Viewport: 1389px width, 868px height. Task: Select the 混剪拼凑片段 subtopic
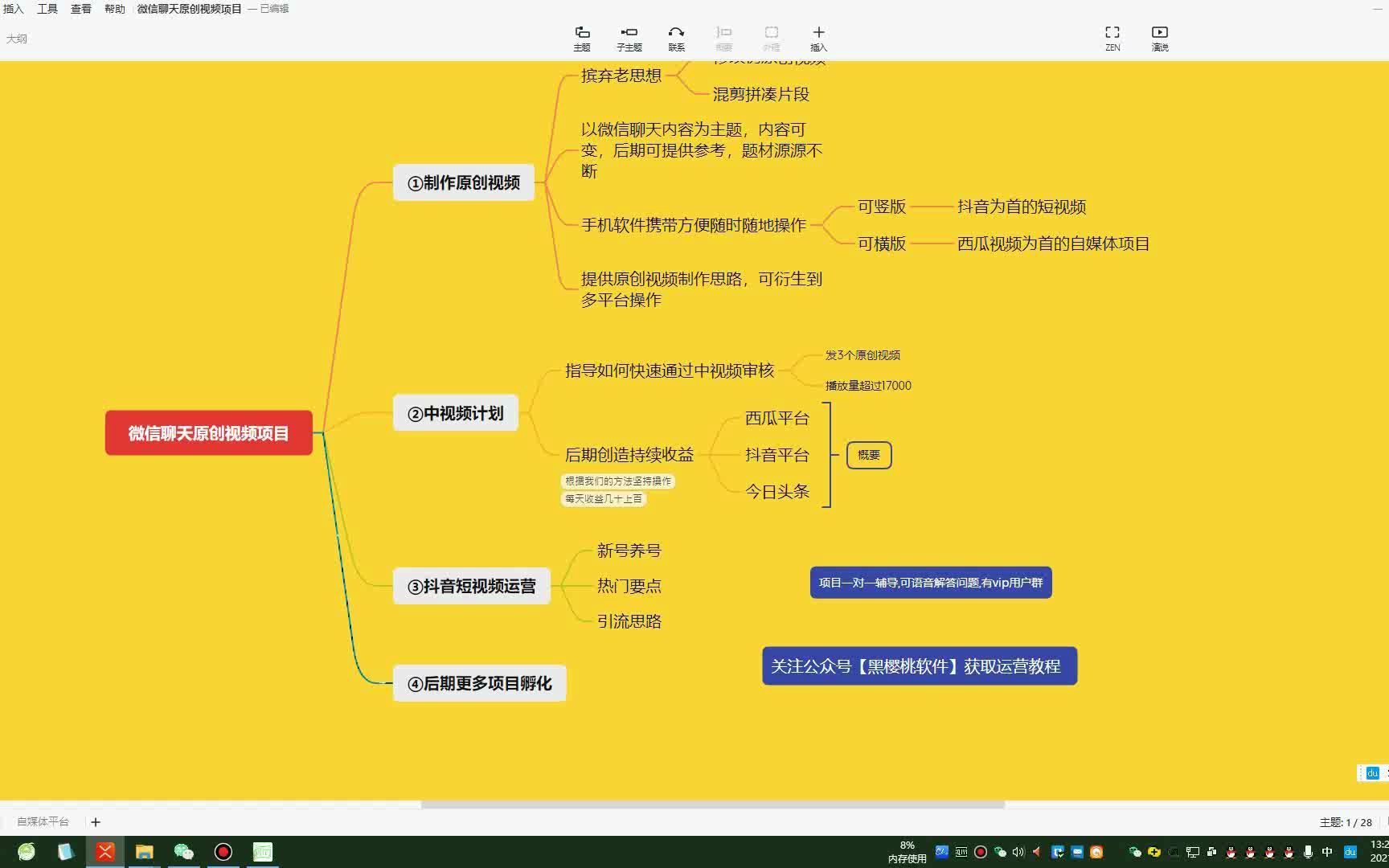pyautogui.click(x=761, y=94)
